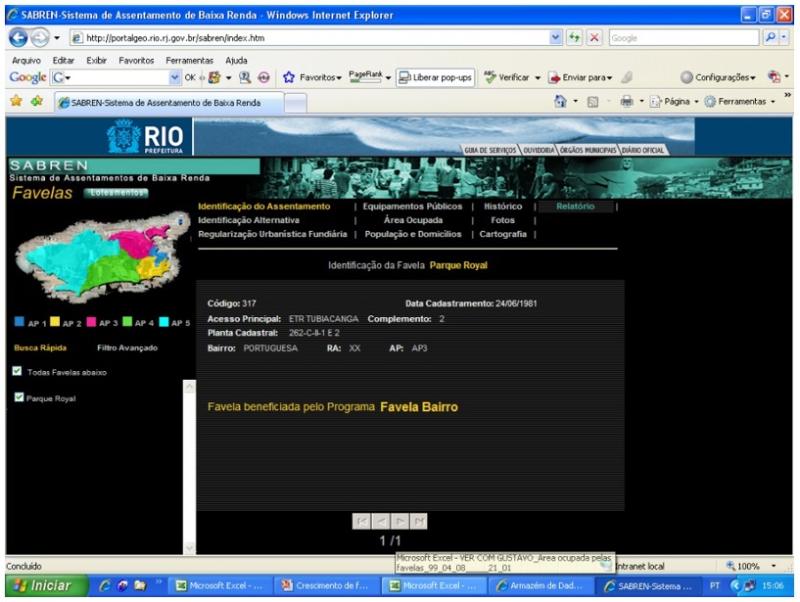This screenshot has width=800, height=602.
Task: Click the Favorites Center star icon
Action: click(x=15, y=102)
